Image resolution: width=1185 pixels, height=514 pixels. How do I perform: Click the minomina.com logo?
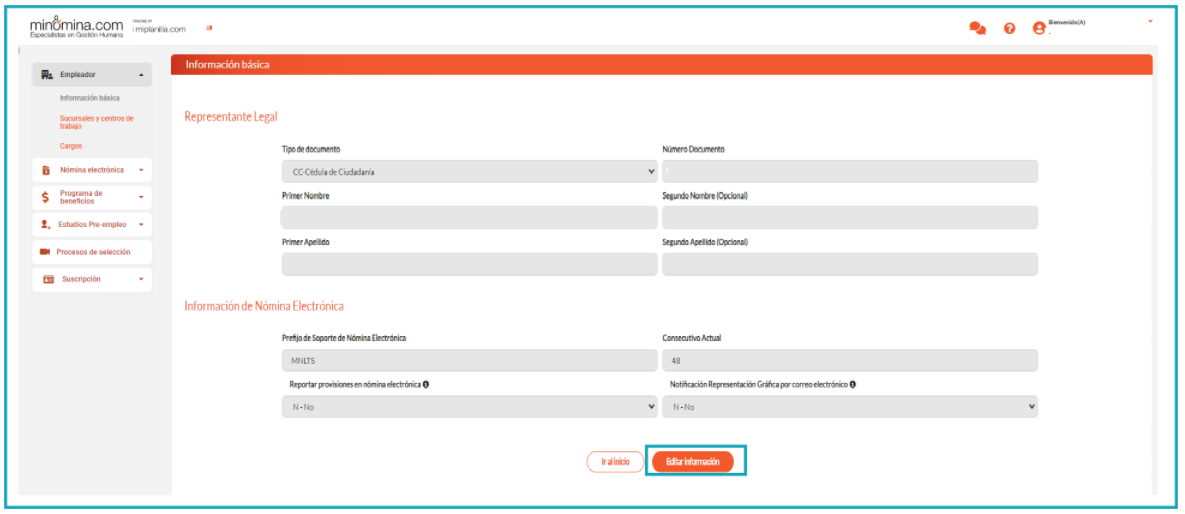76,24
